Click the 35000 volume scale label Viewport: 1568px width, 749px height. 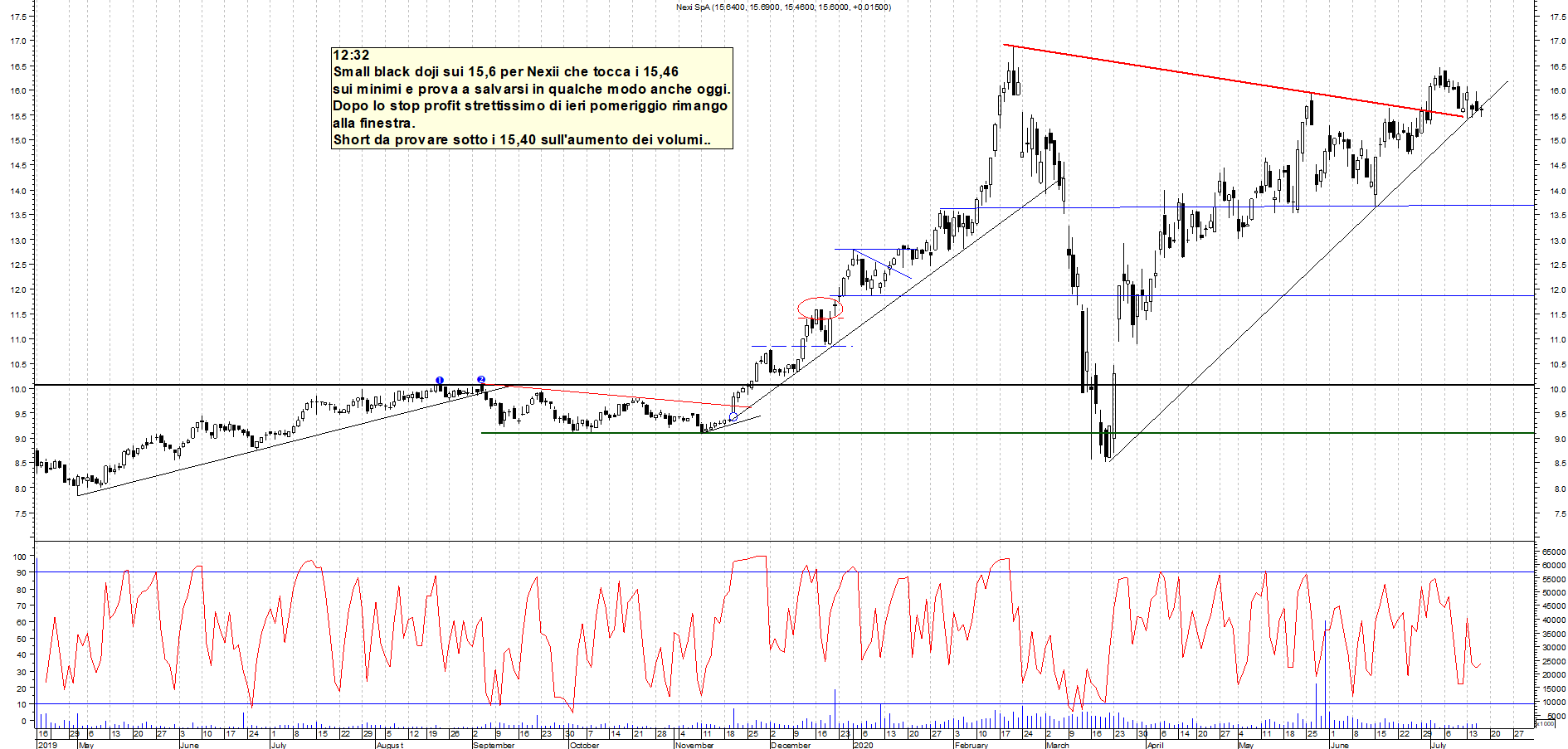(1553, 634)
